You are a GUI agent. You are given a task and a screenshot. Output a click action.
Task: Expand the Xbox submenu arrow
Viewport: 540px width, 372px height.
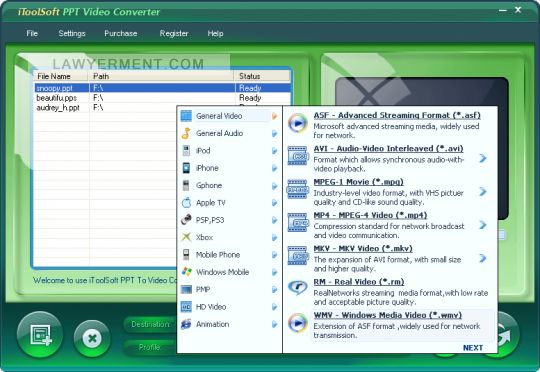tap(274, 237)
